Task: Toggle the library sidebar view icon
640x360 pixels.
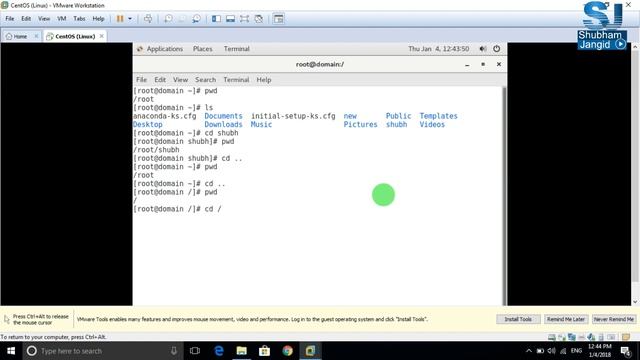Action: coord(216,19)
